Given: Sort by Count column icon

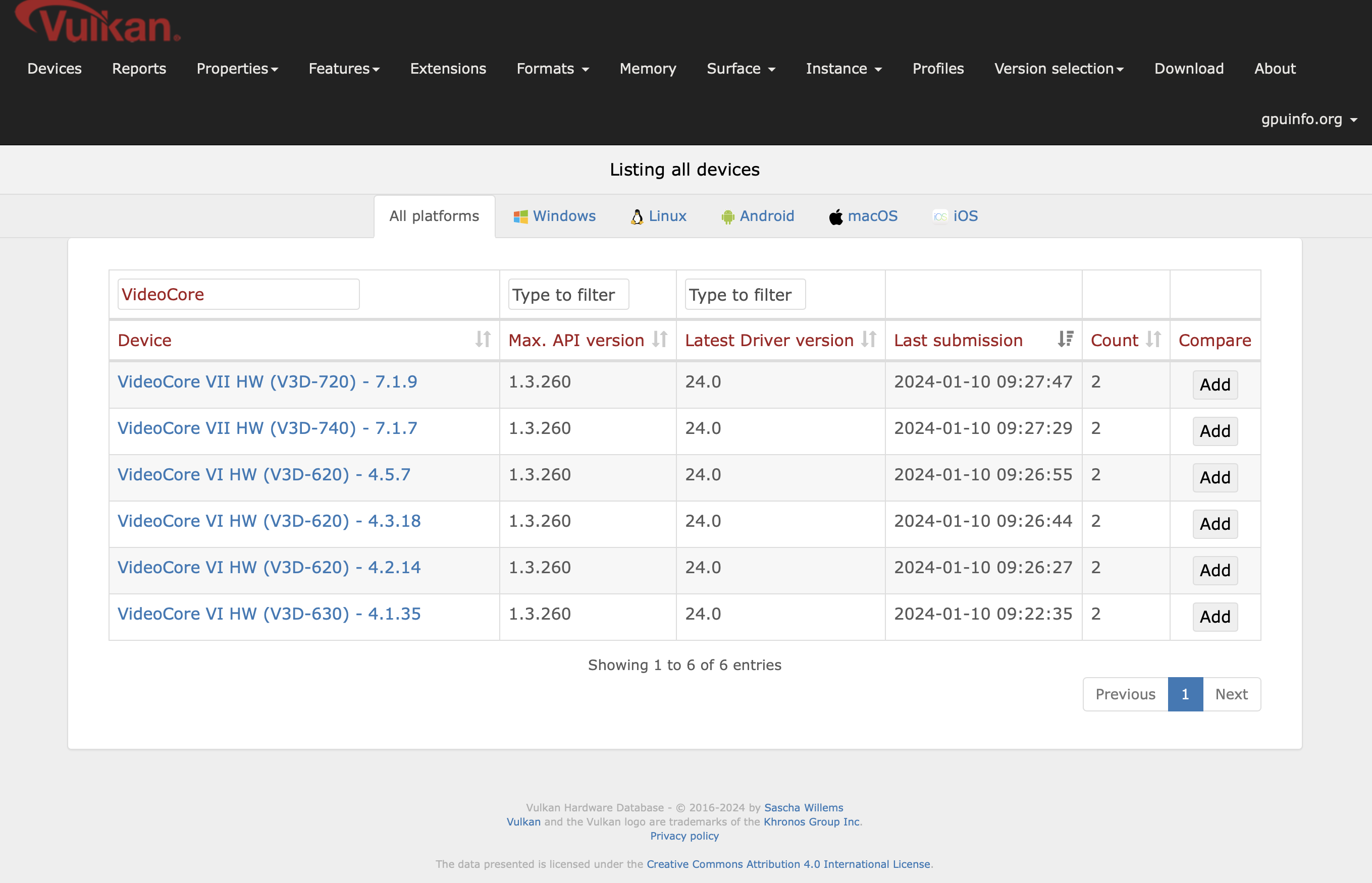Looking at the screenshot, I should [x=1153, y=340].
